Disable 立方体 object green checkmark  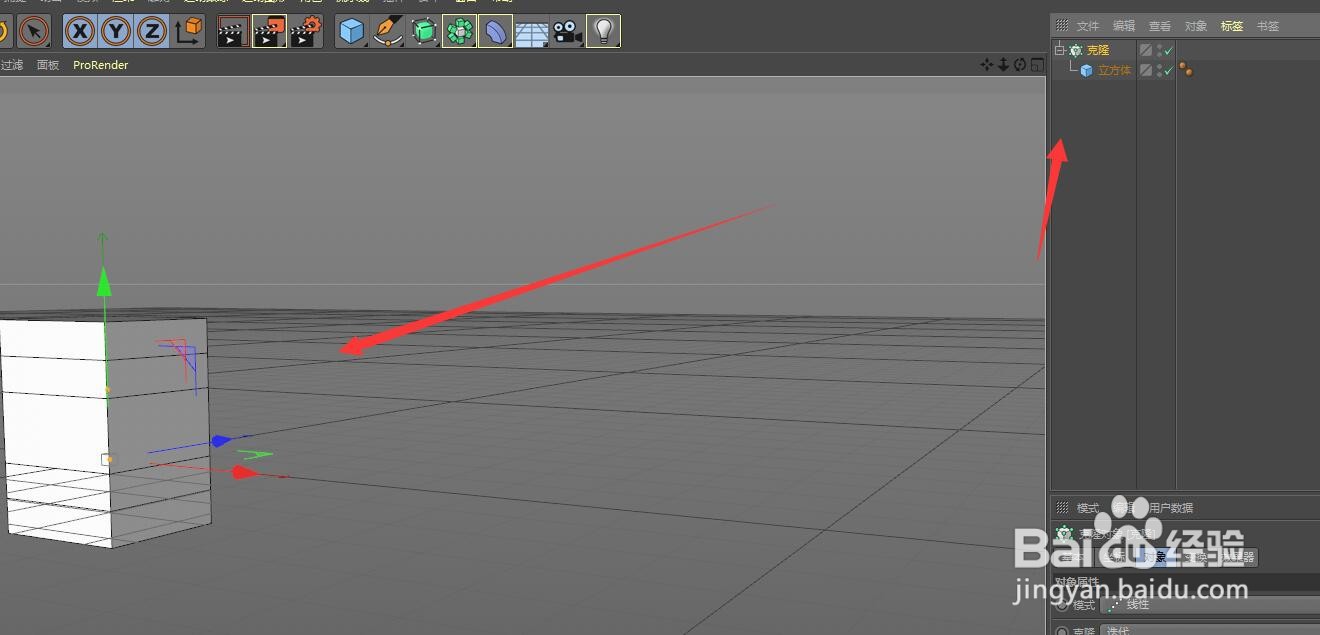click(x=1169, y=70)
